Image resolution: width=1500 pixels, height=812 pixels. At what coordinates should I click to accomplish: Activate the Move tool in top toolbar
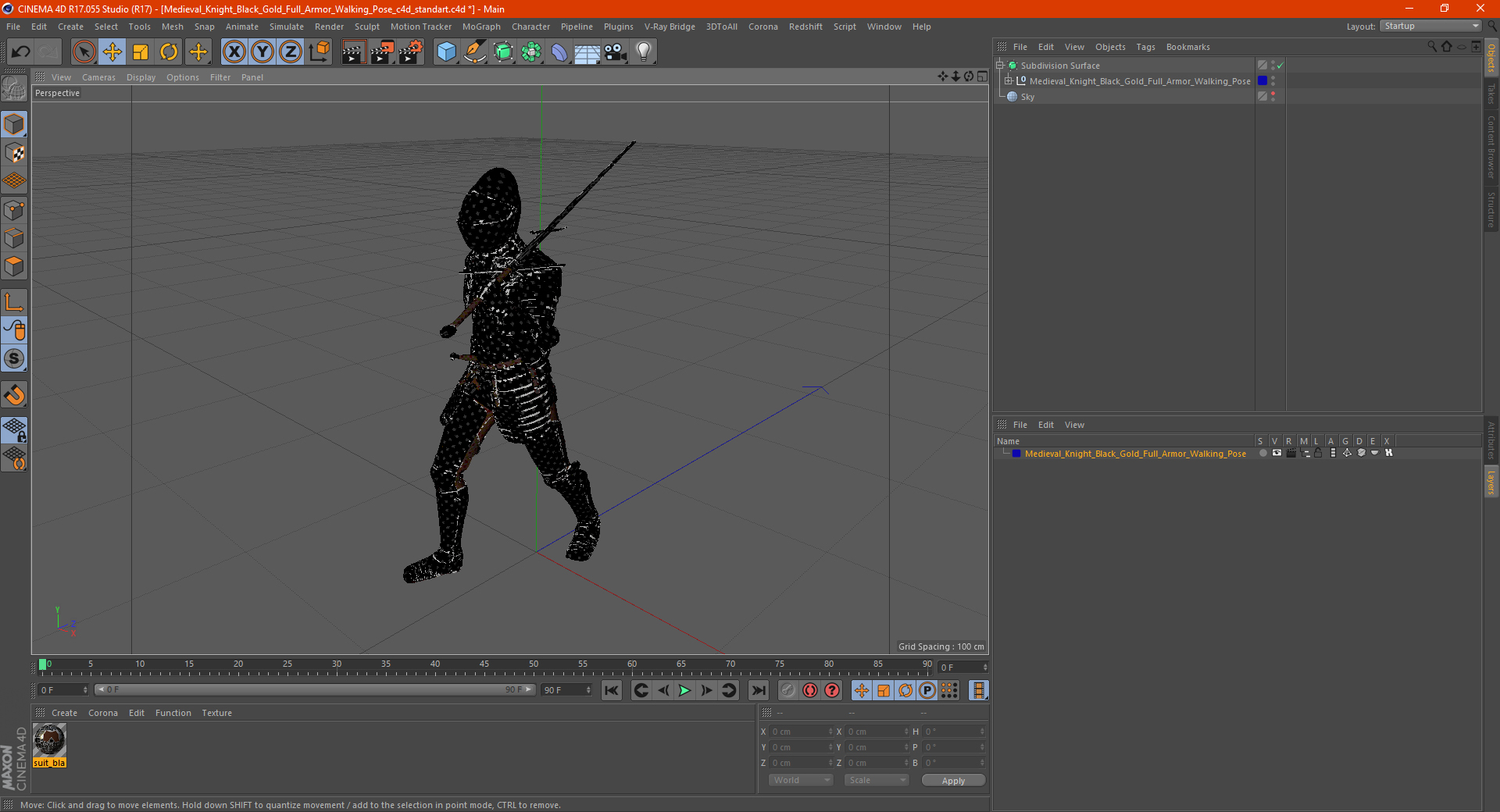(x=112, y=52)
